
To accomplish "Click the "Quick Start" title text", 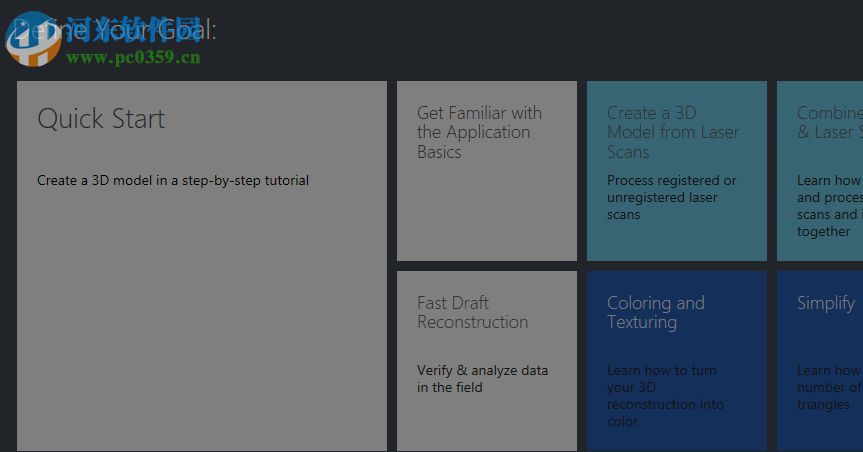I will (101, 119).
